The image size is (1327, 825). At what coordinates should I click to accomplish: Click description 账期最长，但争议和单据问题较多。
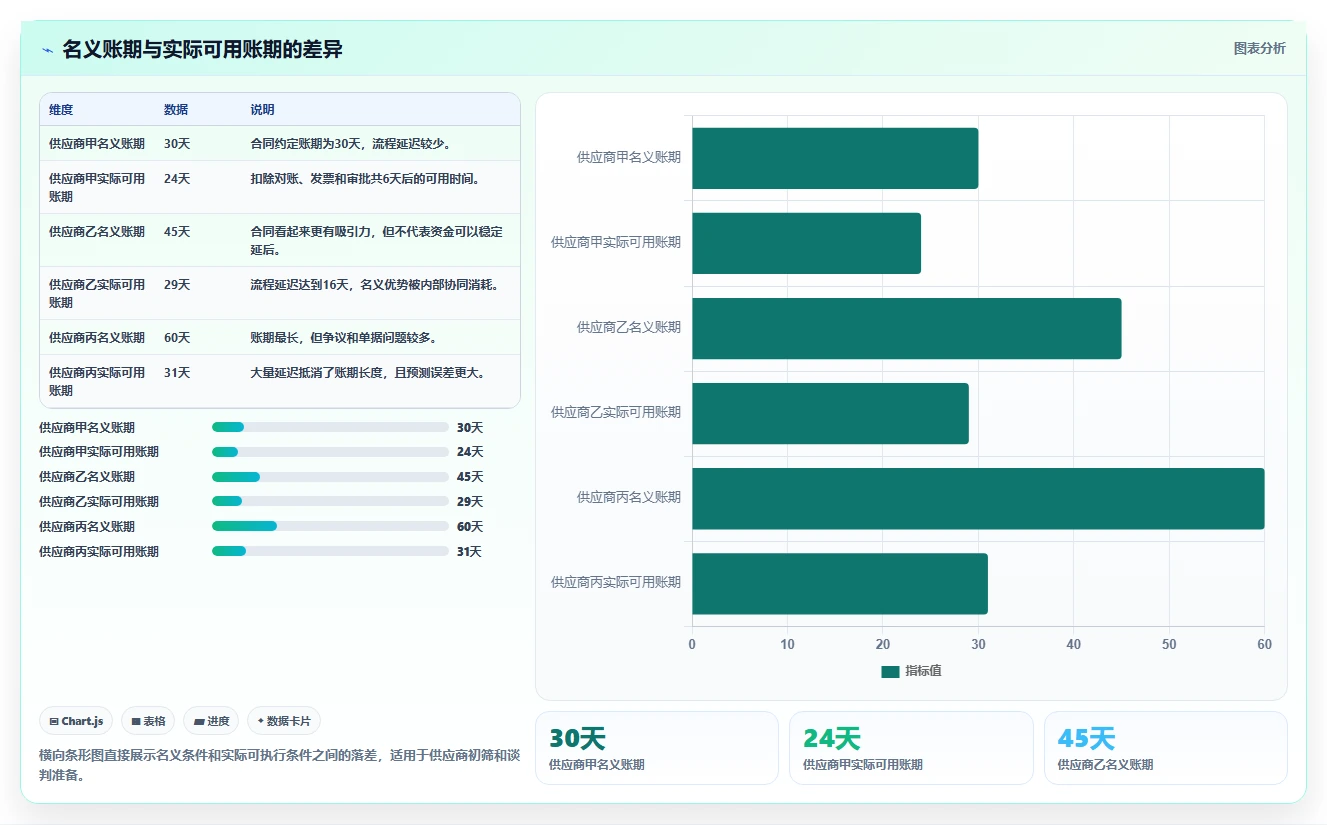pos(343,338)
